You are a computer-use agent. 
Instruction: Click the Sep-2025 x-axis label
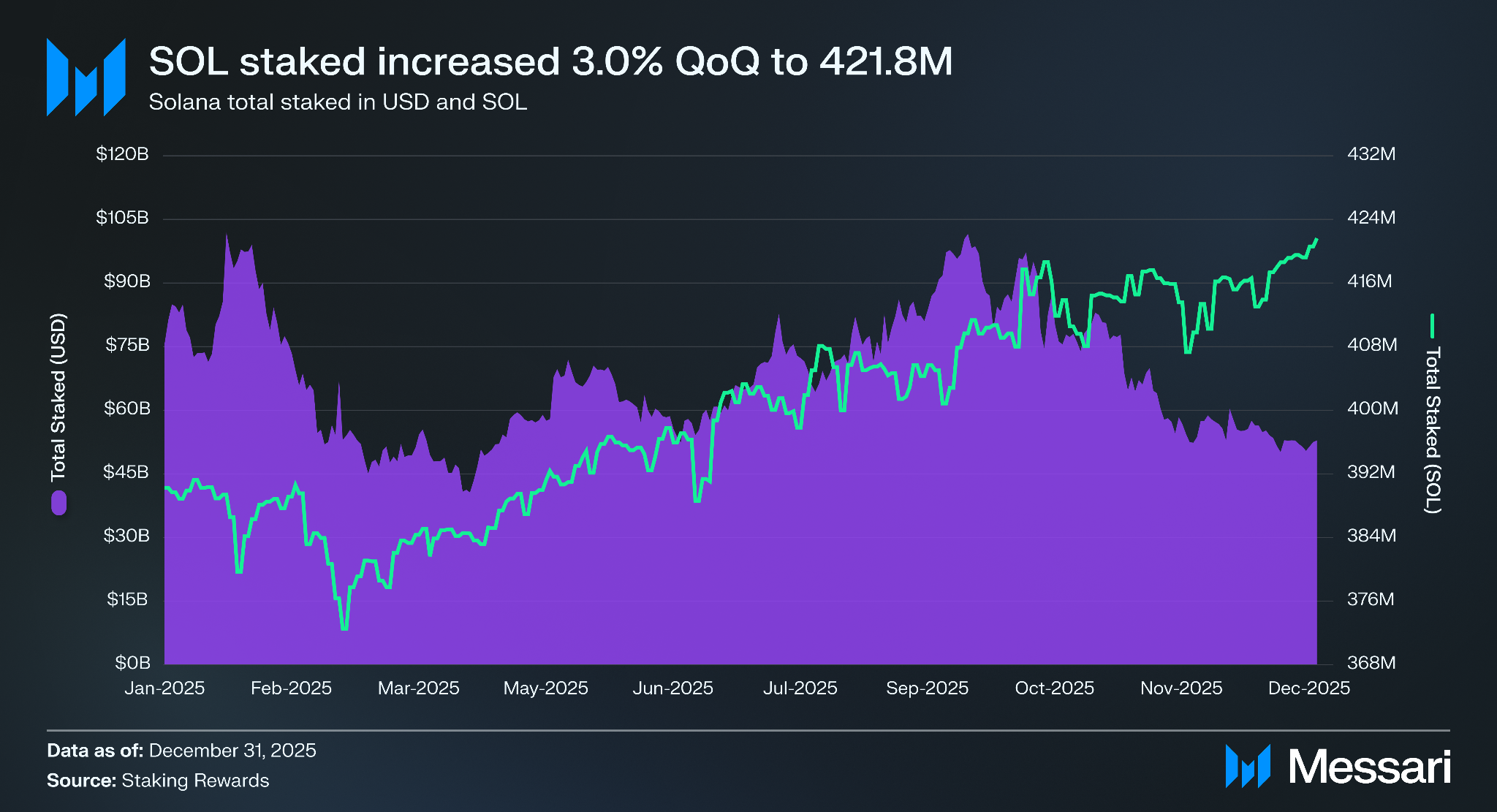tap(927, 688)
